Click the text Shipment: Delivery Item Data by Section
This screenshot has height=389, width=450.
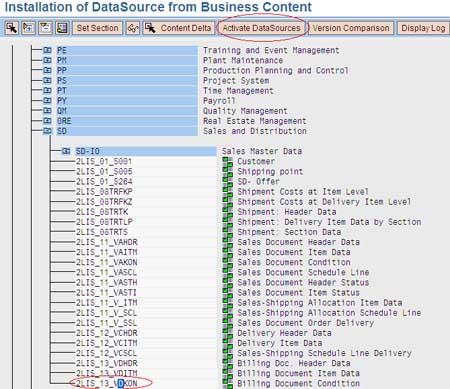[329, 222]
